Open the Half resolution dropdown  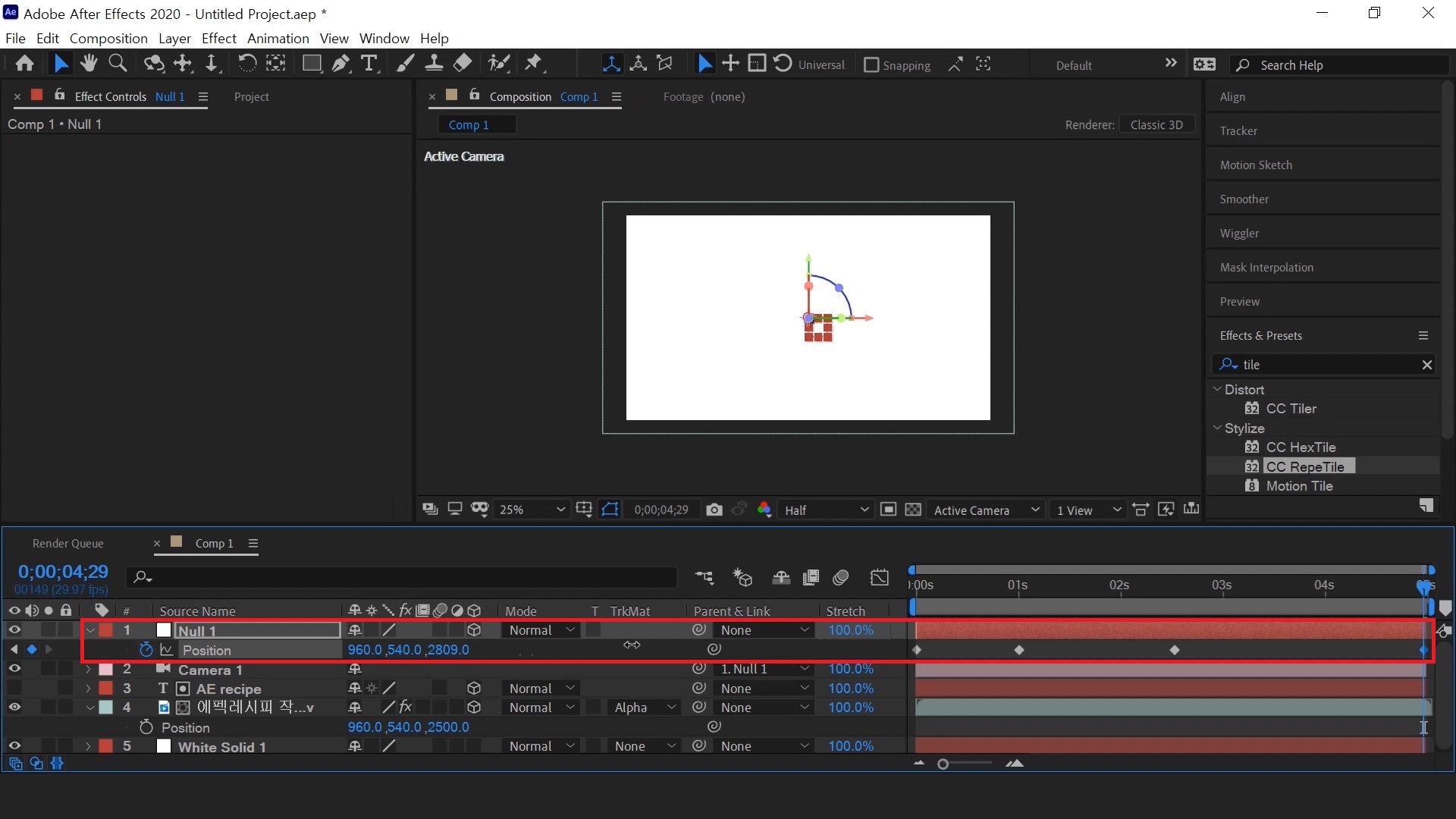coord(826,510)
